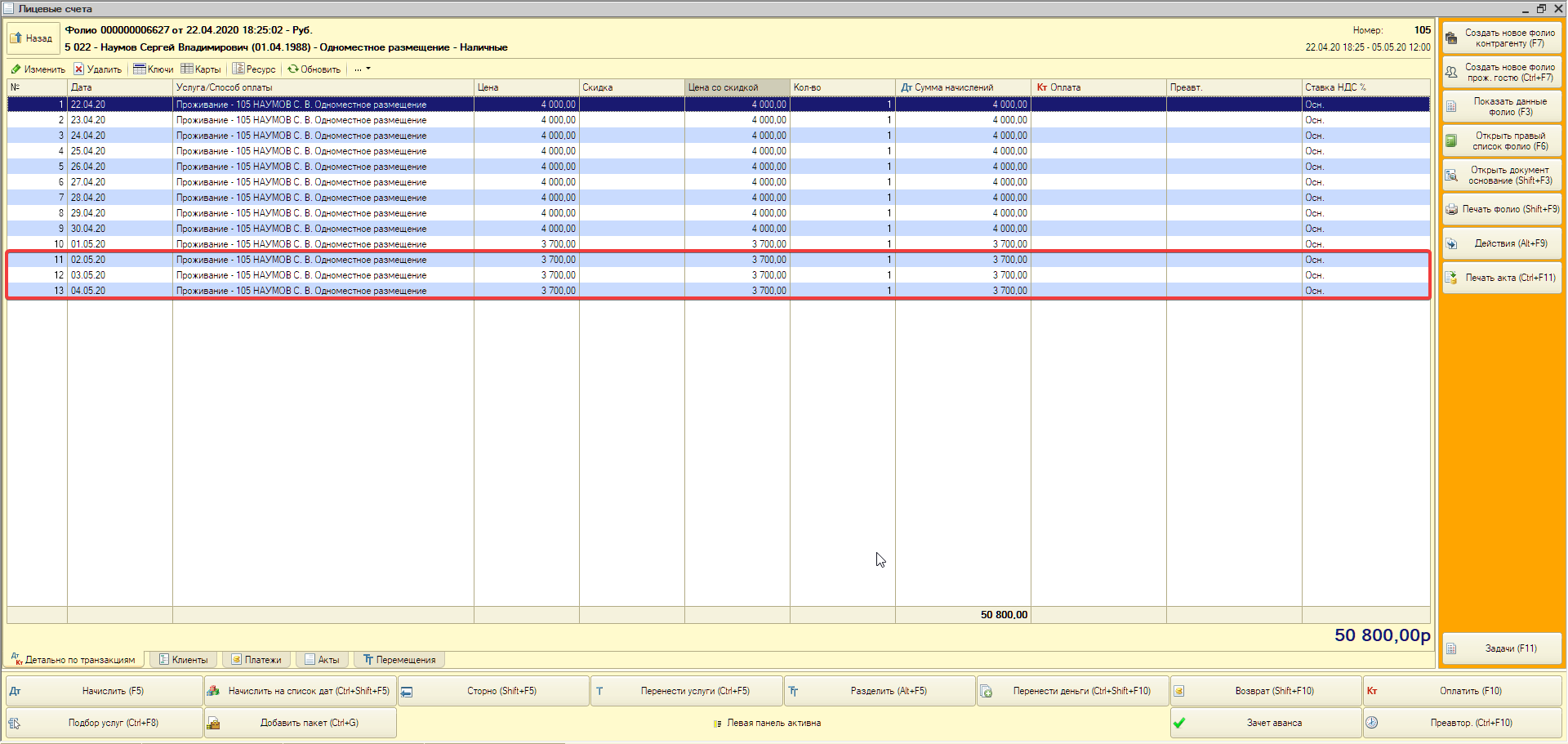Click Оплатить (F10) button
Image resolution: width=1568 pixels, height=744 pixels.
(1463, 691)
